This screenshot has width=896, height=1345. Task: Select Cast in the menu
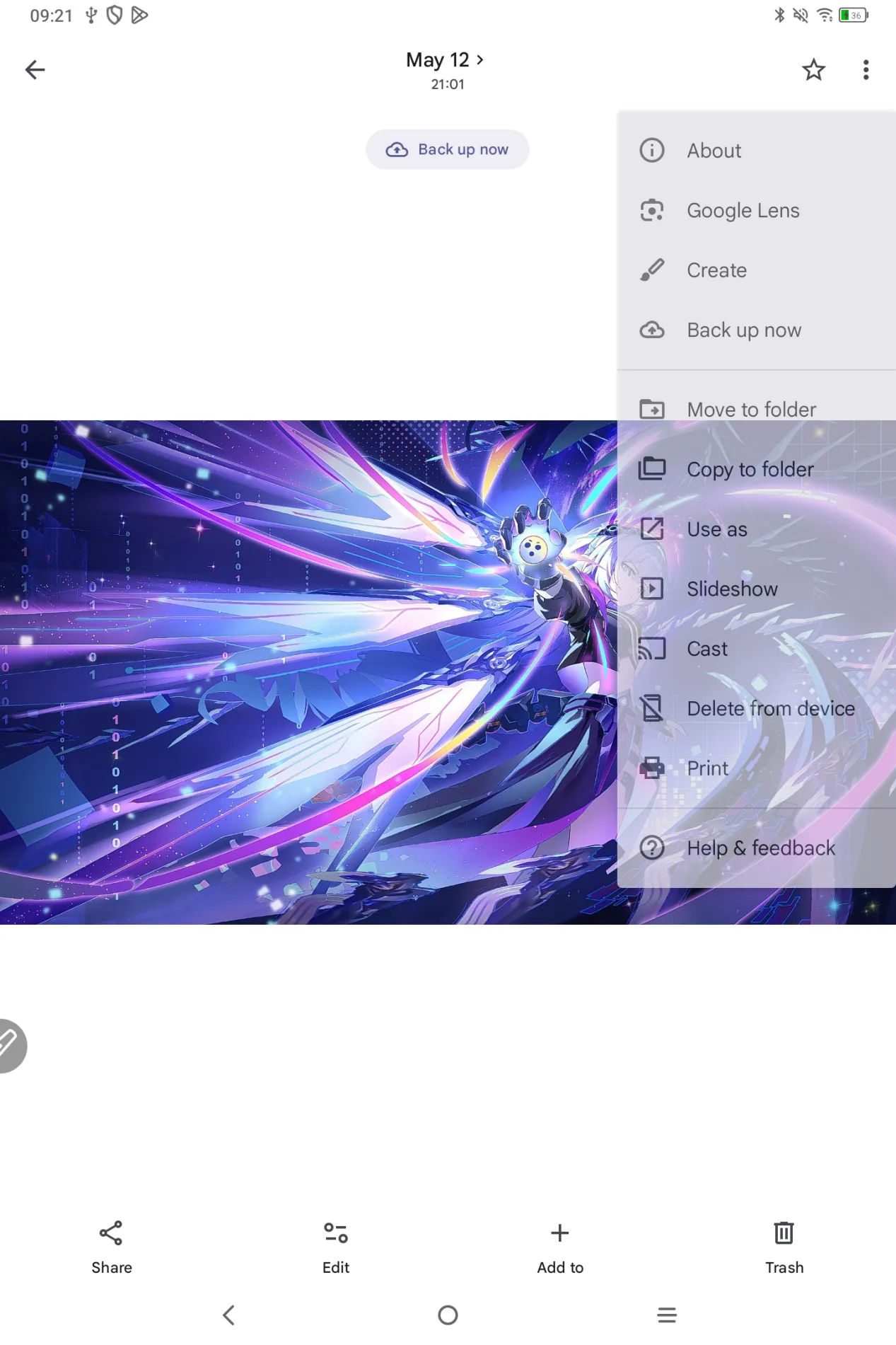(757, 649)
